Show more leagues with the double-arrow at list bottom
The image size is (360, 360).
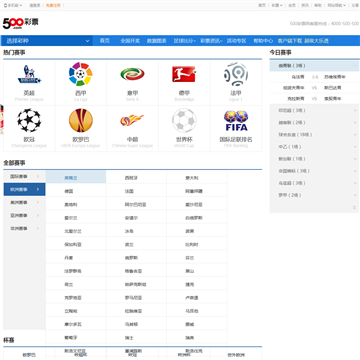coord(355,207)
